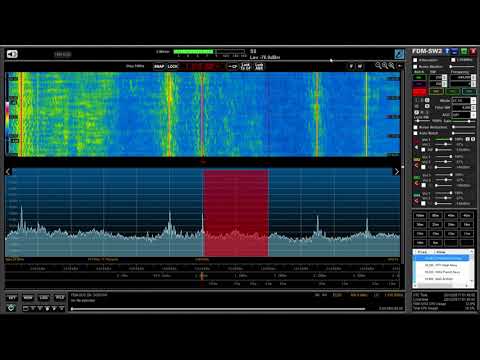Click the FILE button
480x360 pixels.
[x=60, y=297]
